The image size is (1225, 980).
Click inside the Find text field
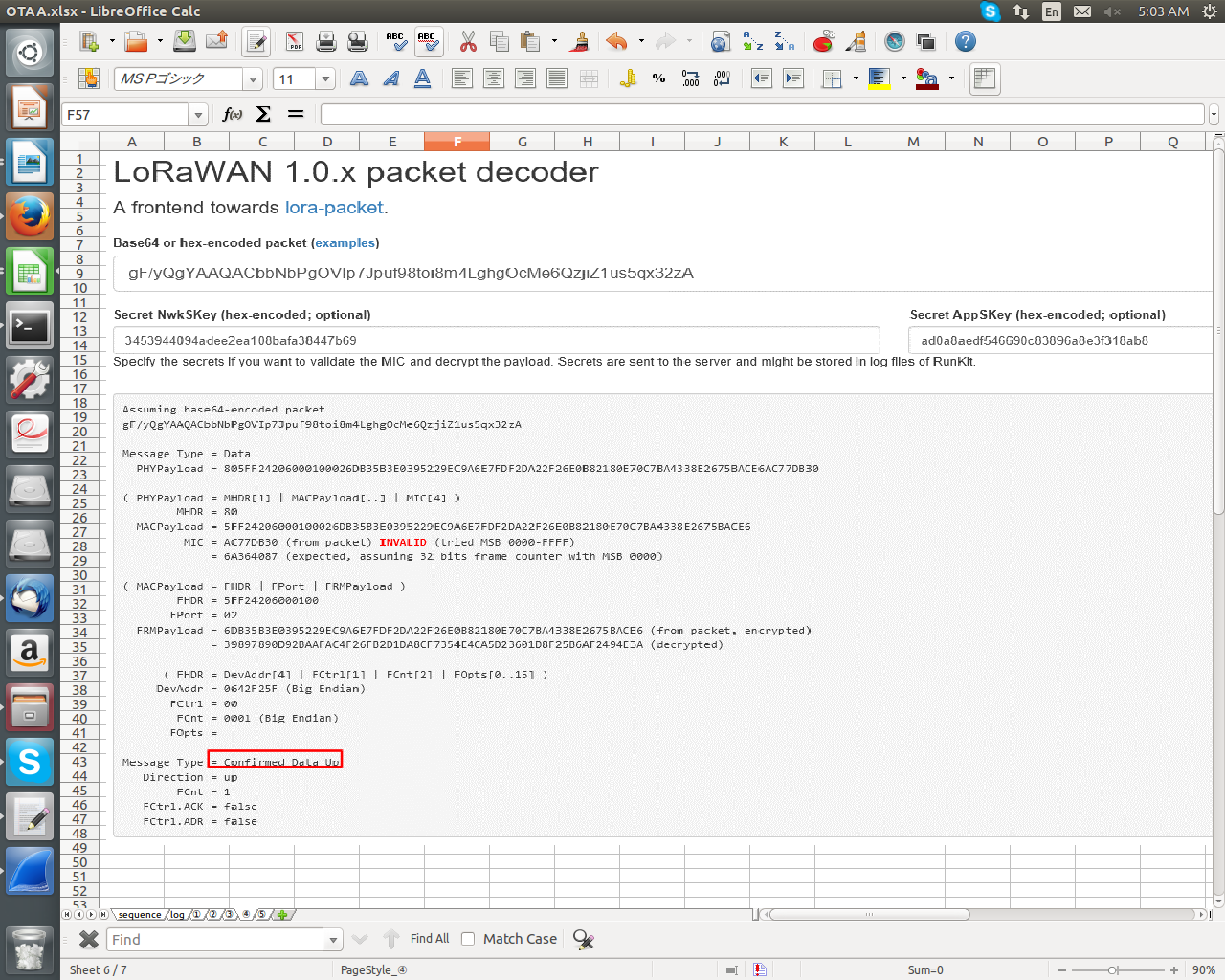(x=217, y=940)
